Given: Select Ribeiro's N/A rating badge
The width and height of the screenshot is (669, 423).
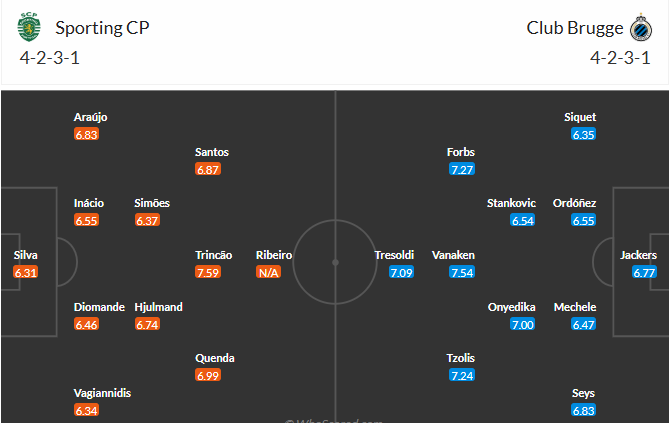Looking at the screenshot, I should pyautogui.click(x=268, y=272).
